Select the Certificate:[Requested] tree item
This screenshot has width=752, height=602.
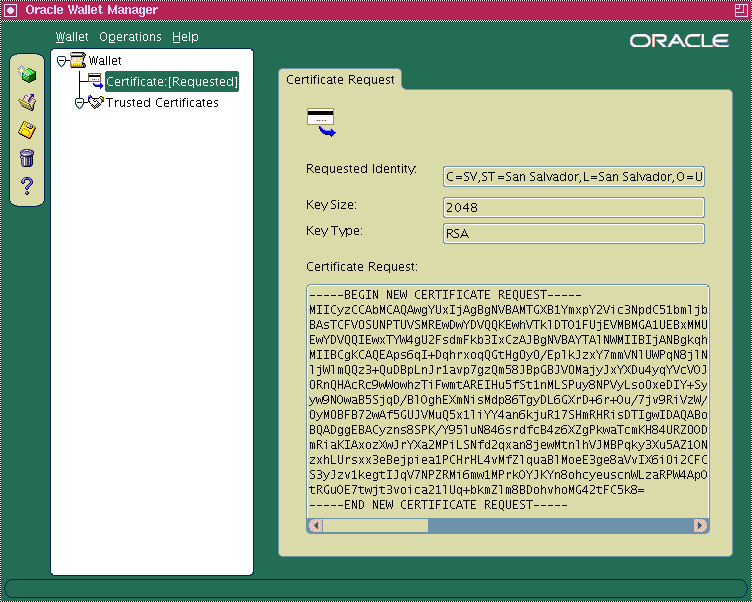click(x=172, y=82)
